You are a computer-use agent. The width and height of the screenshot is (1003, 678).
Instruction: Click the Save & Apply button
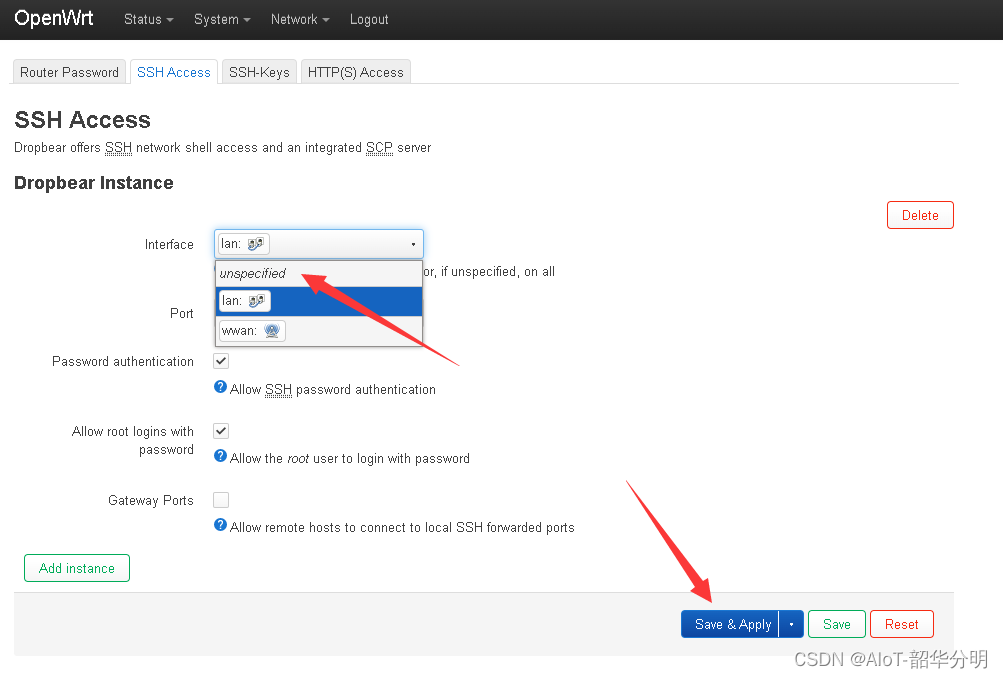click(x=730, y=624)
